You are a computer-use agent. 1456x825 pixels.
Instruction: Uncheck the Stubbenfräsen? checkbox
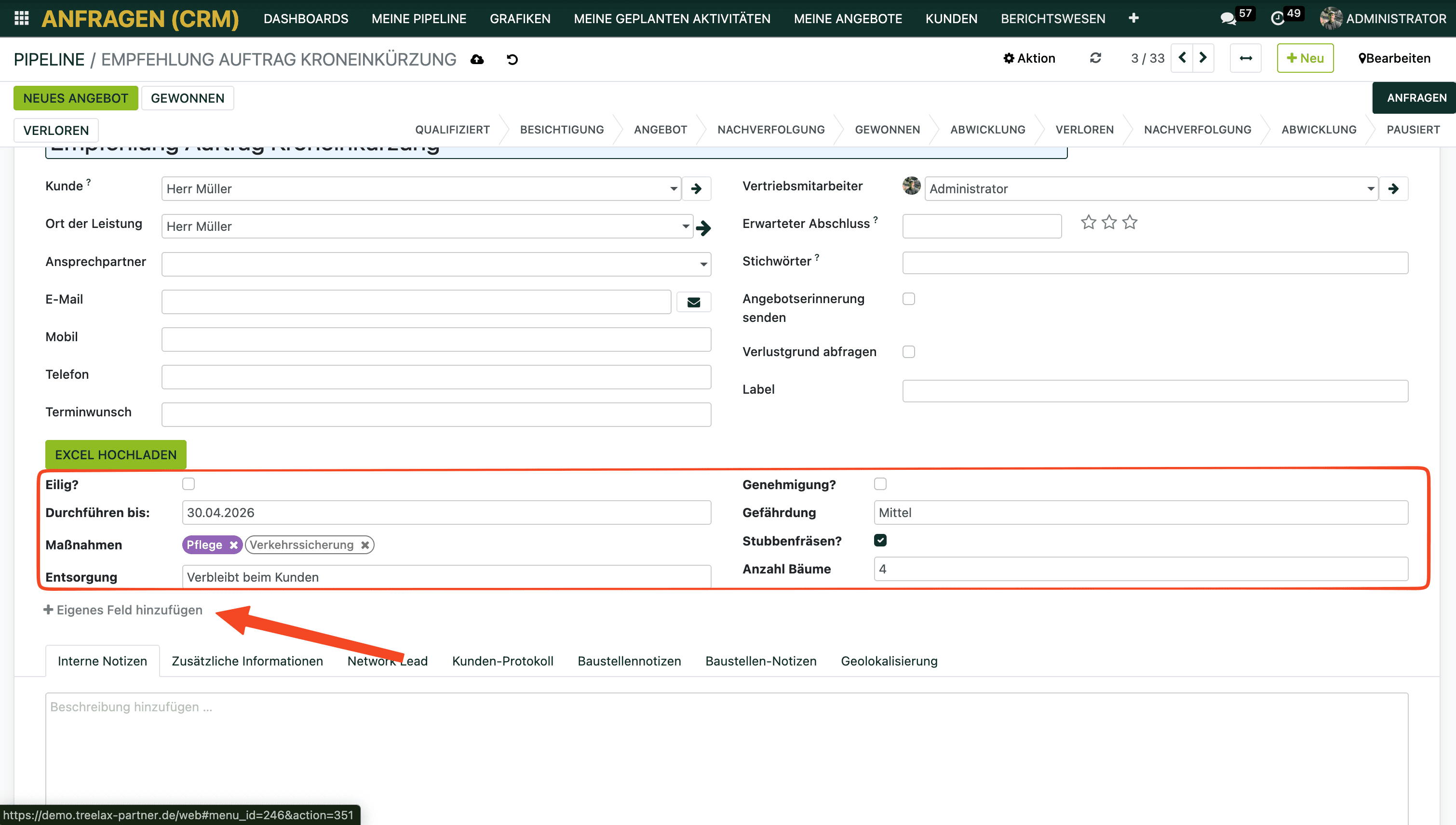pyautogui.click(x=879, y=540)
